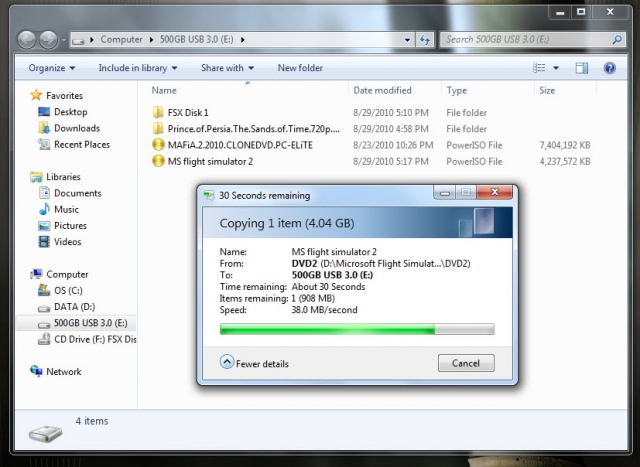Open the Organize menu
Viewport: 640px width, 467px height.
(x=52, y=68)
